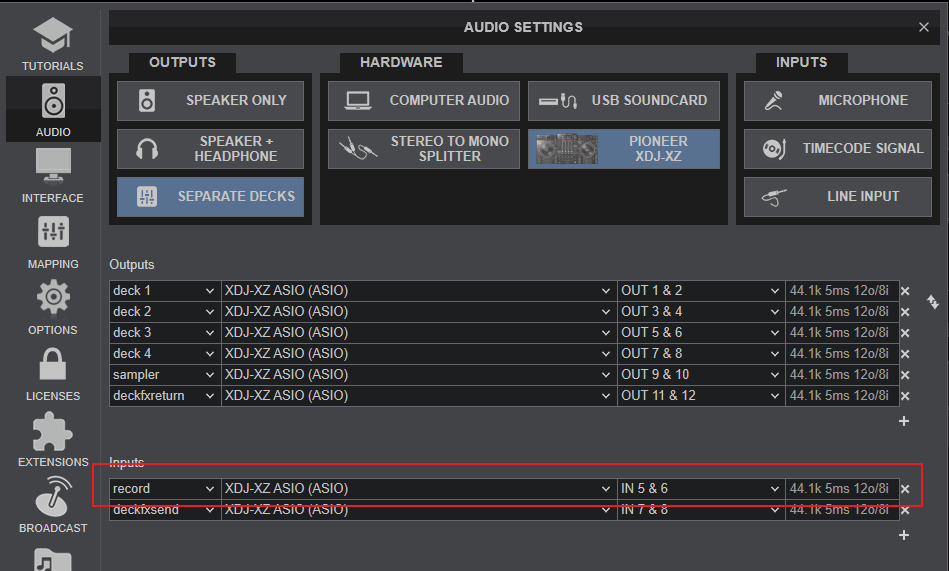Choose Speaker + Headphone output preset

click(x=210, y=148)
